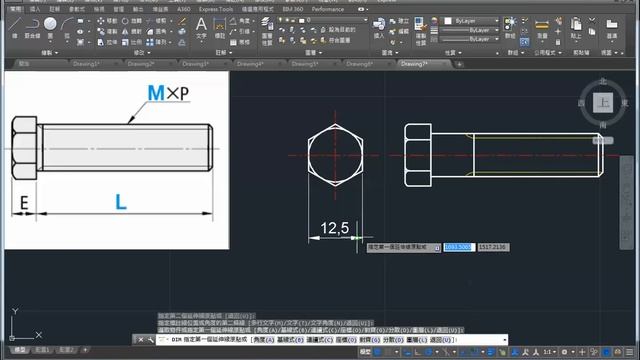Viewport: 640px width, 360px height.
Task: Expand the Draw (繪製) panel
Action: coord(50,53)
